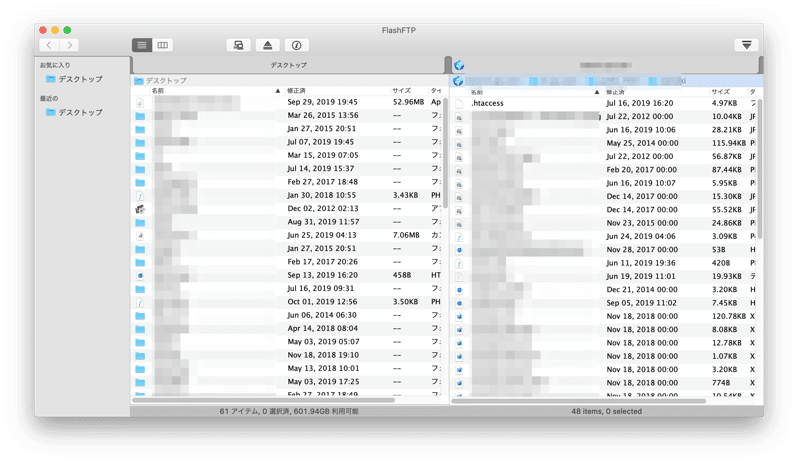Click file icon of Oct 01, 2019 12:56 row
The height and width of the screenshot is (462, 798).
point(140,302)
